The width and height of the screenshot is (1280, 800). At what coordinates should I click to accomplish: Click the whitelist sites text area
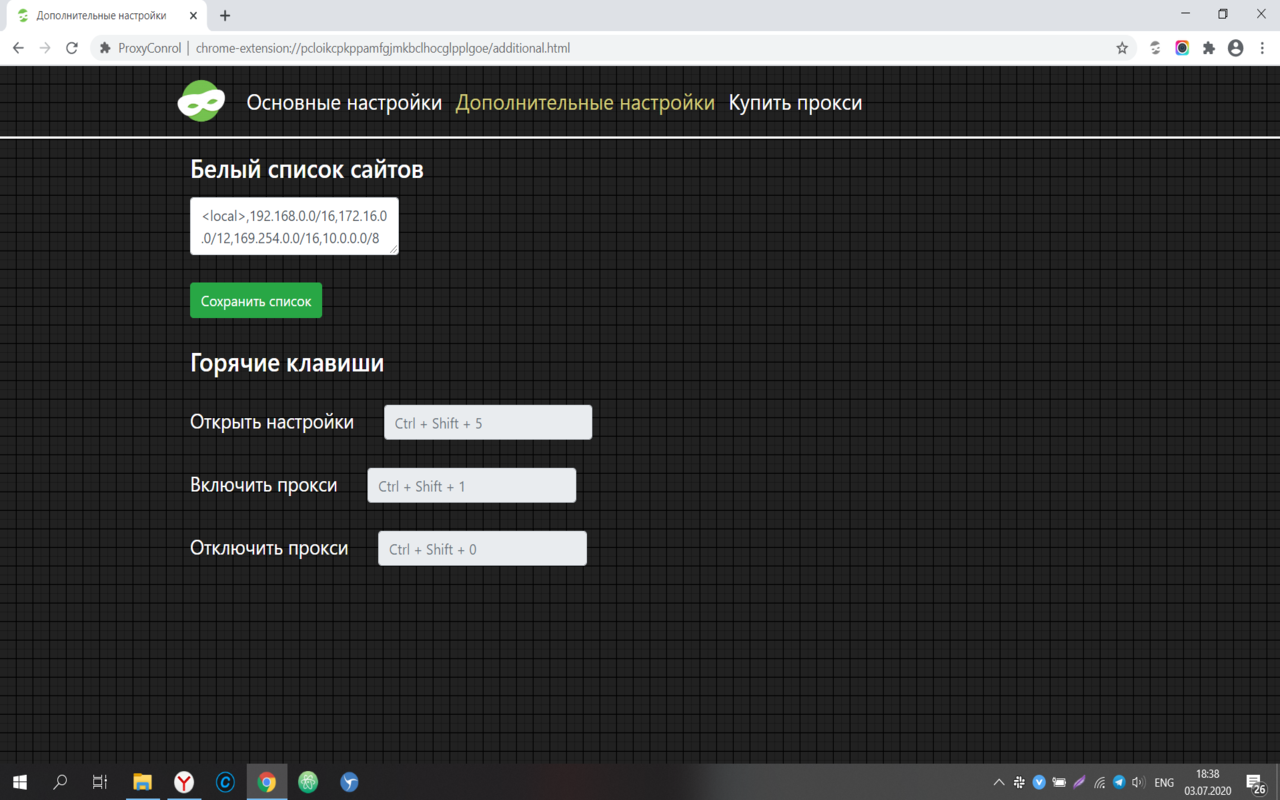pyautogui.click(x=294, y=226)
